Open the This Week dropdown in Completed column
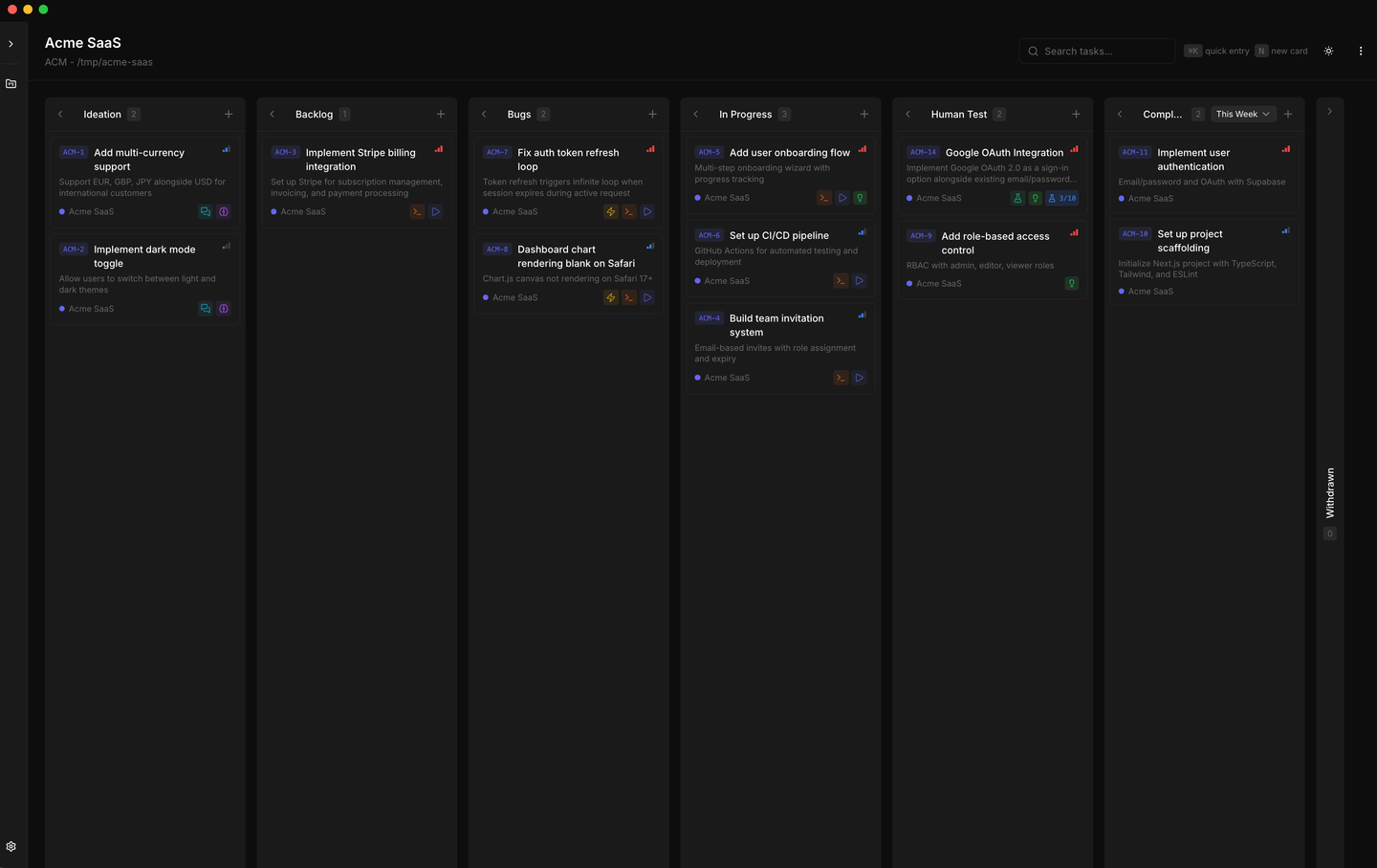This screenshot has height=868, width=1377. point(1242,114)
